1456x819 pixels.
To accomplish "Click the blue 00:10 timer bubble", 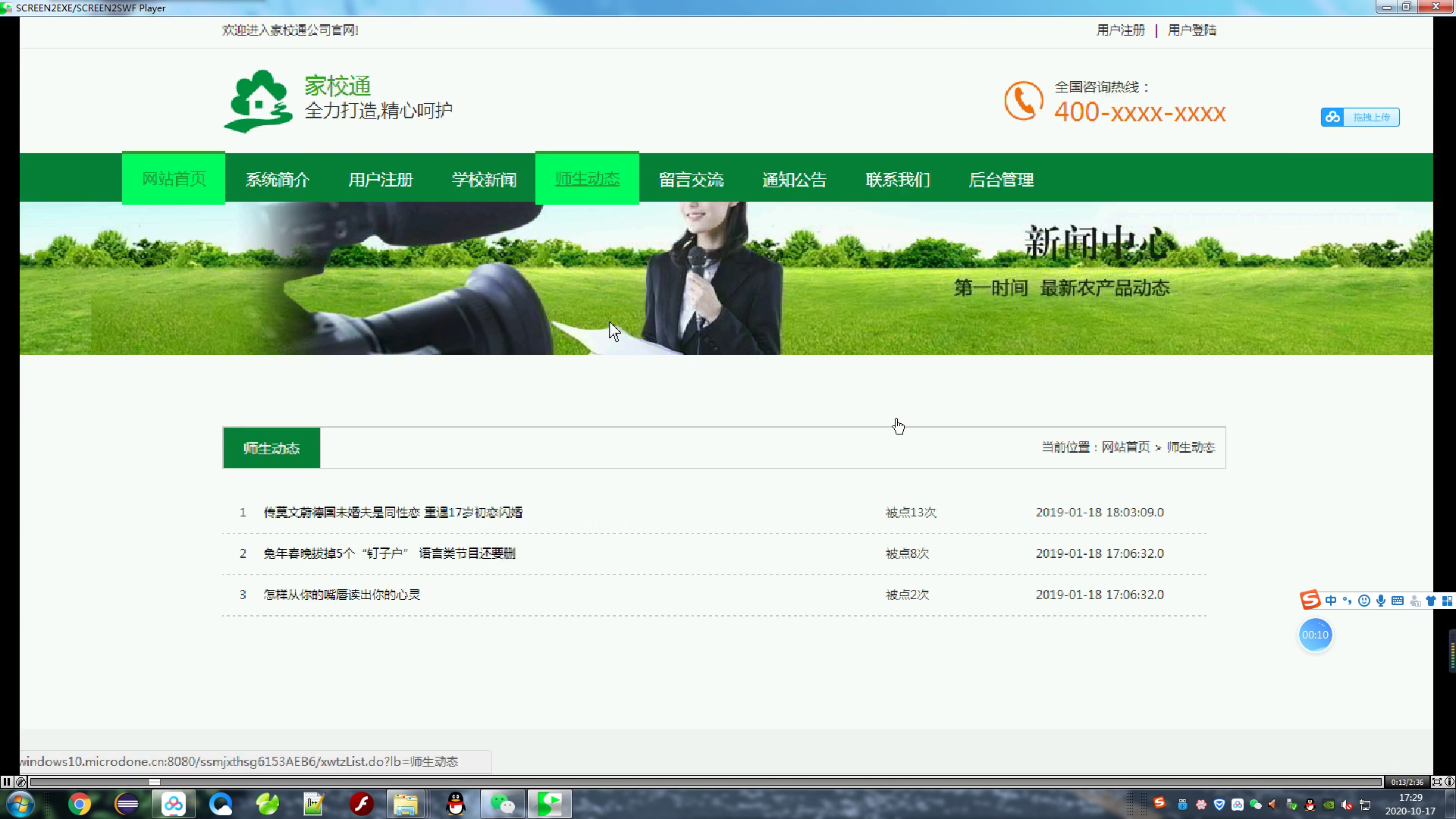I will tap(1315, 635).
